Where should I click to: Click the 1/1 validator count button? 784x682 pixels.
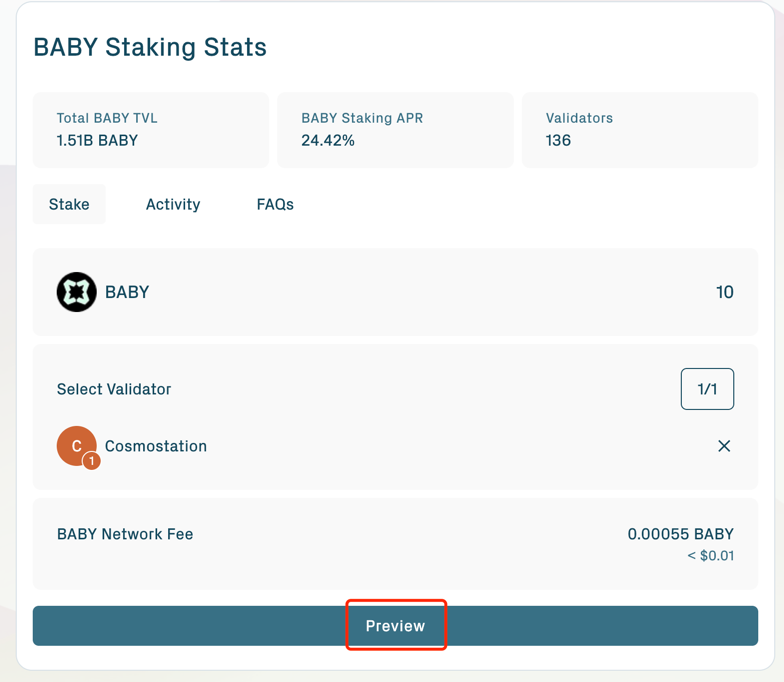point(707,389)
